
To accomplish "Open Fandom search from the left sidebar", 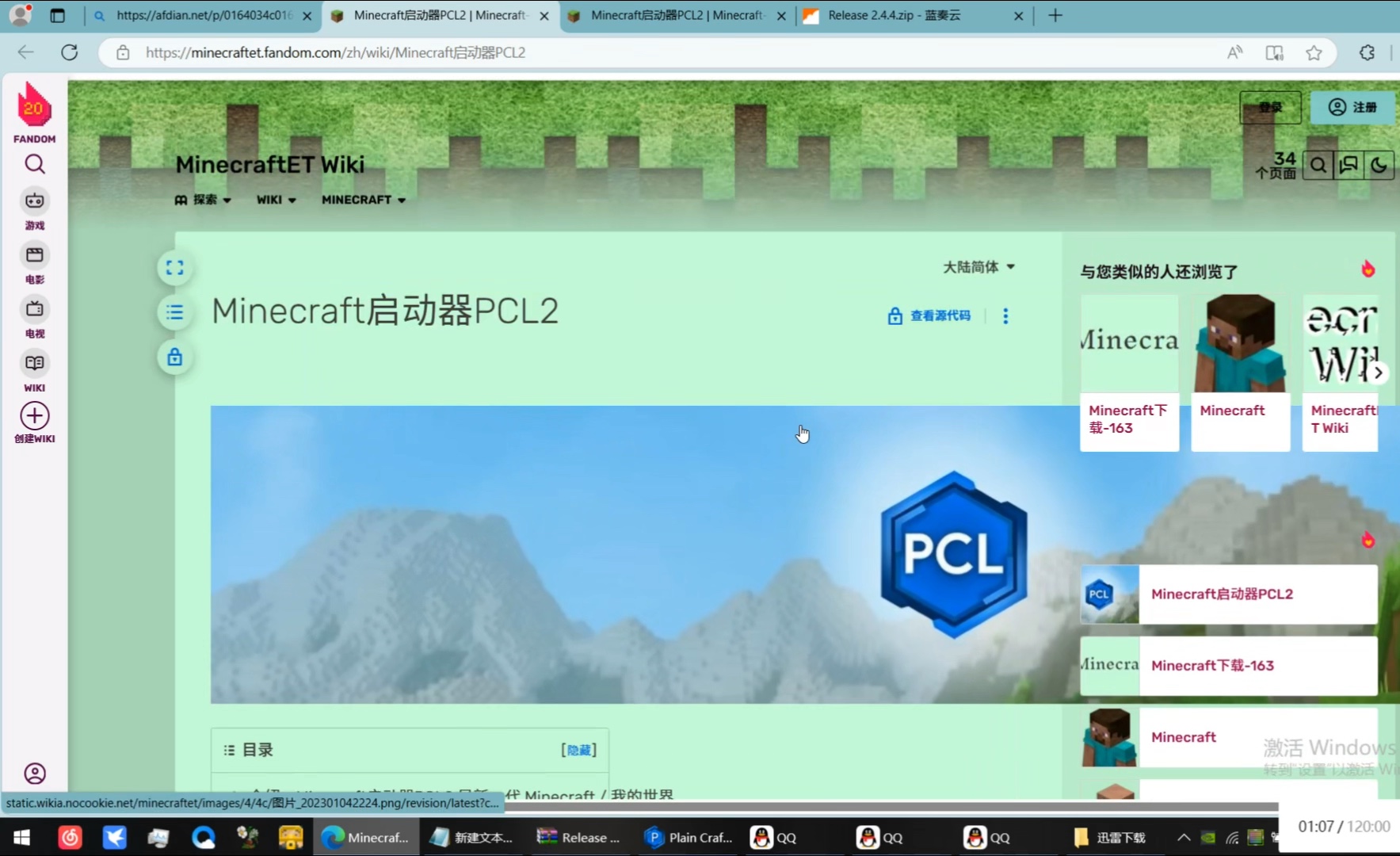I will [33, 164].
